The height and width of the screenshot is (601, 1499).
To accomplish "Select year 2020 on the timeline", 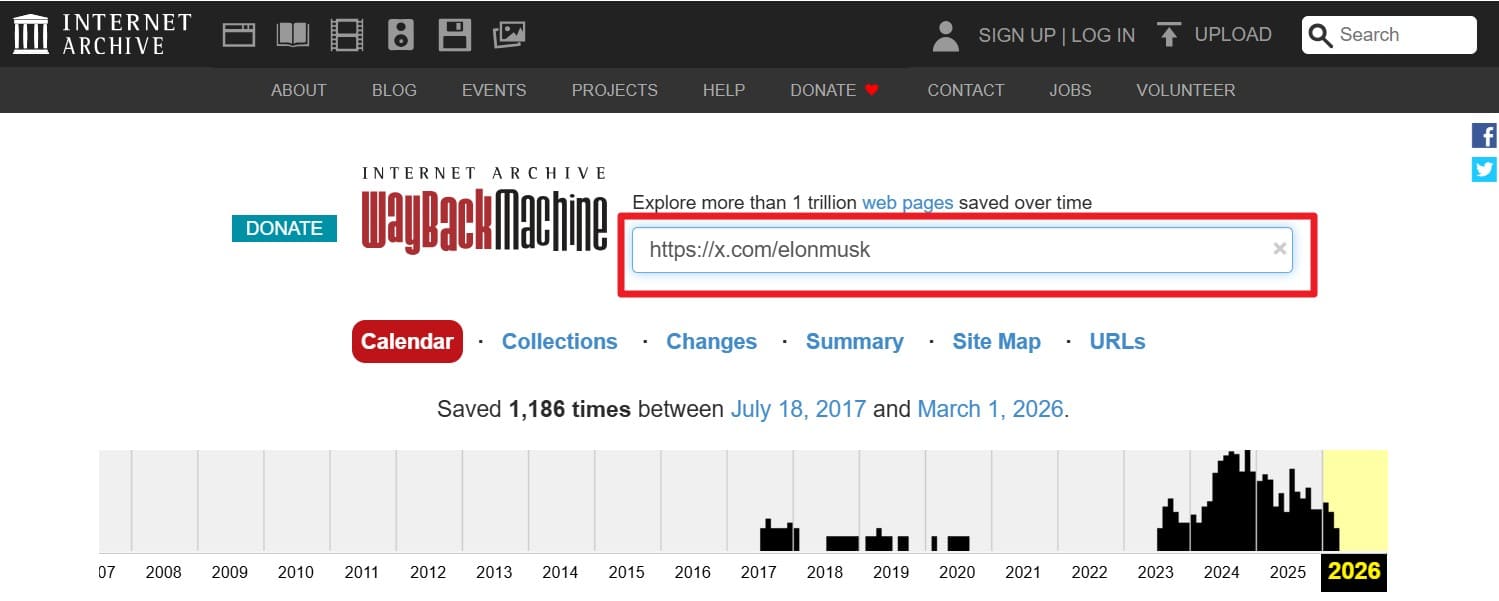I will pos(957,572).
